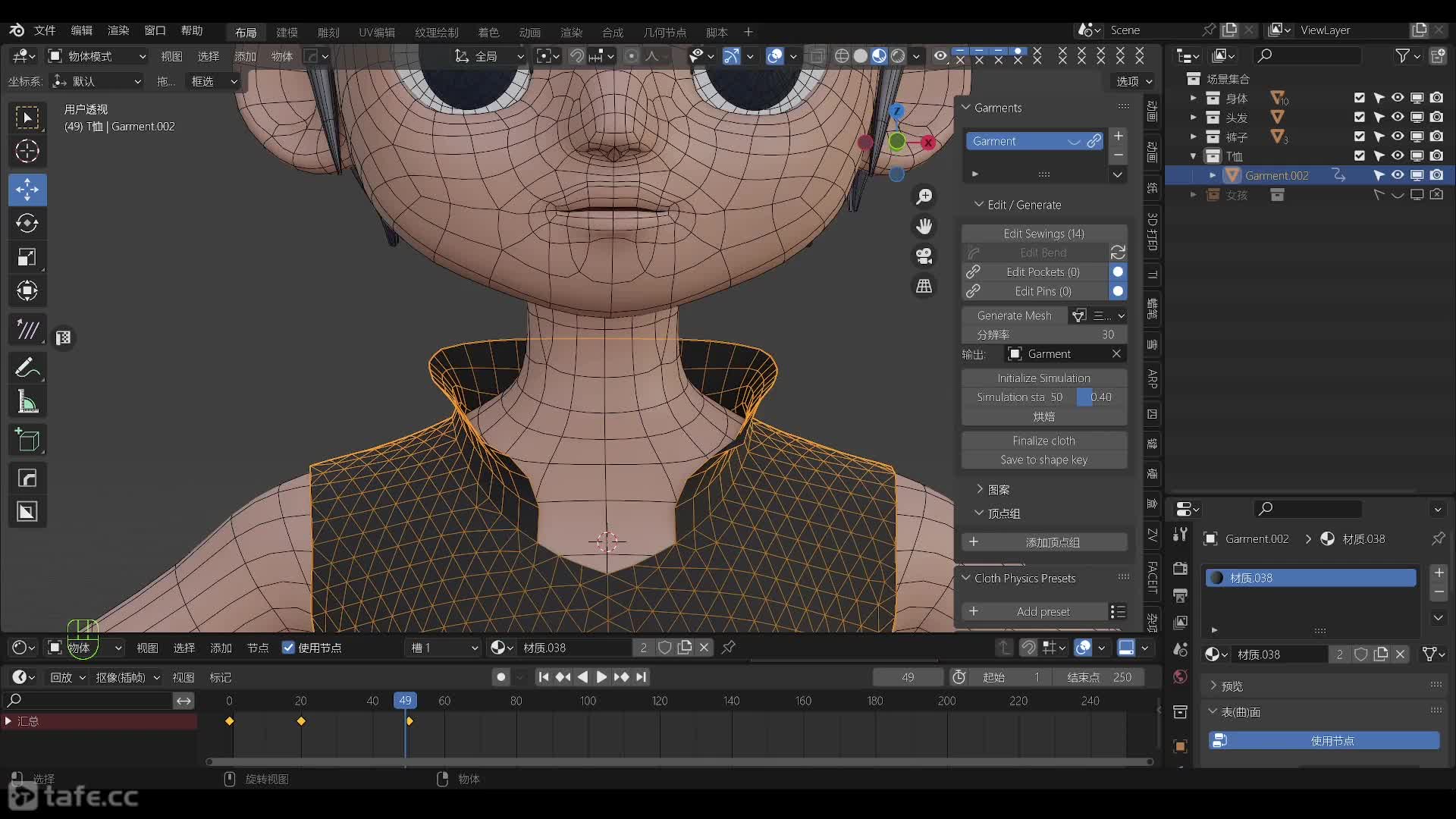Switch perspective/orthographic grid icon
The height and width of the screenshot is (819, 1456).
pos(924,286)
